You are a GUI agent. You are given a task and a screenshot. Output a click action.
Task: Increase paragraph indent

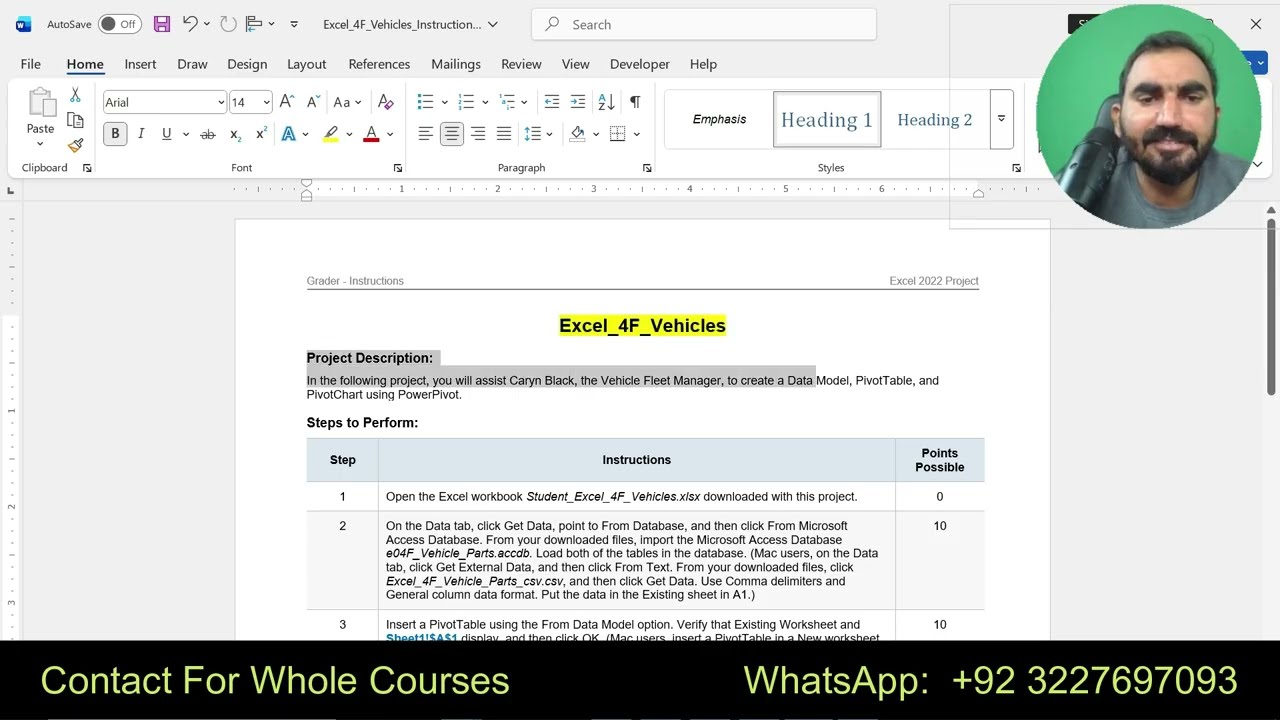(578, 102)
